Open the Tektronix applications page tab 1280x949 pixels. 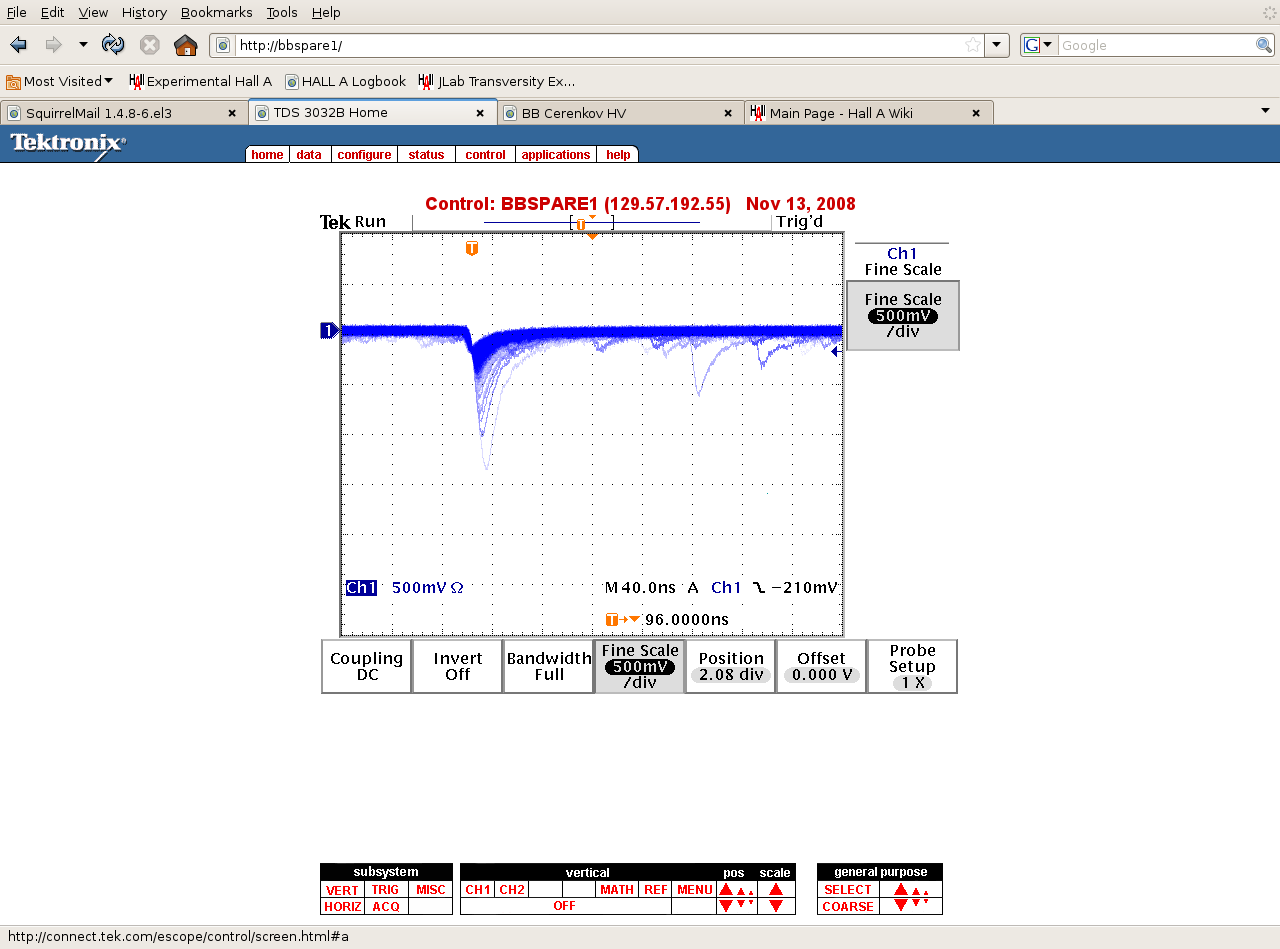point(556,155)
